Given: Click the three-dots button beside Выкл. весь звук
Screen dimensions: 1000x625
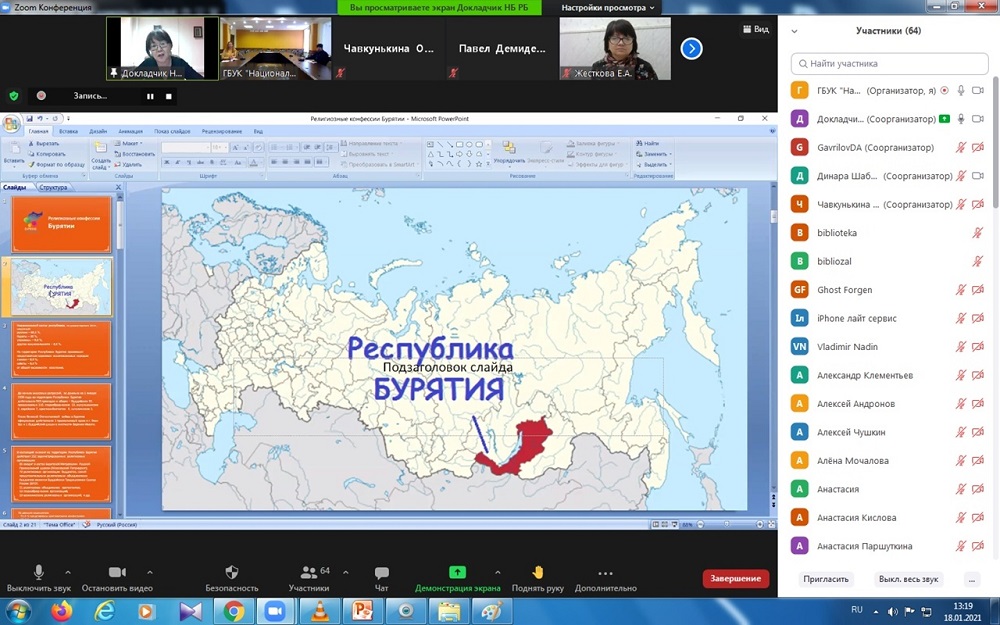Looking at the screenshot, I should [x=972, y=579].
